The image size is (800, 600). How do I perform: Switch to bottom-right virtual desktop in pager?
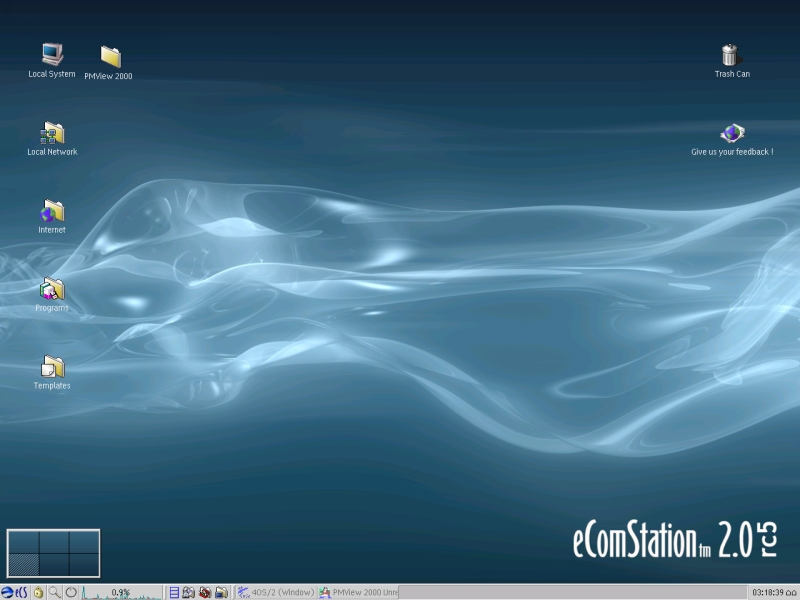[x=84, y=565]
